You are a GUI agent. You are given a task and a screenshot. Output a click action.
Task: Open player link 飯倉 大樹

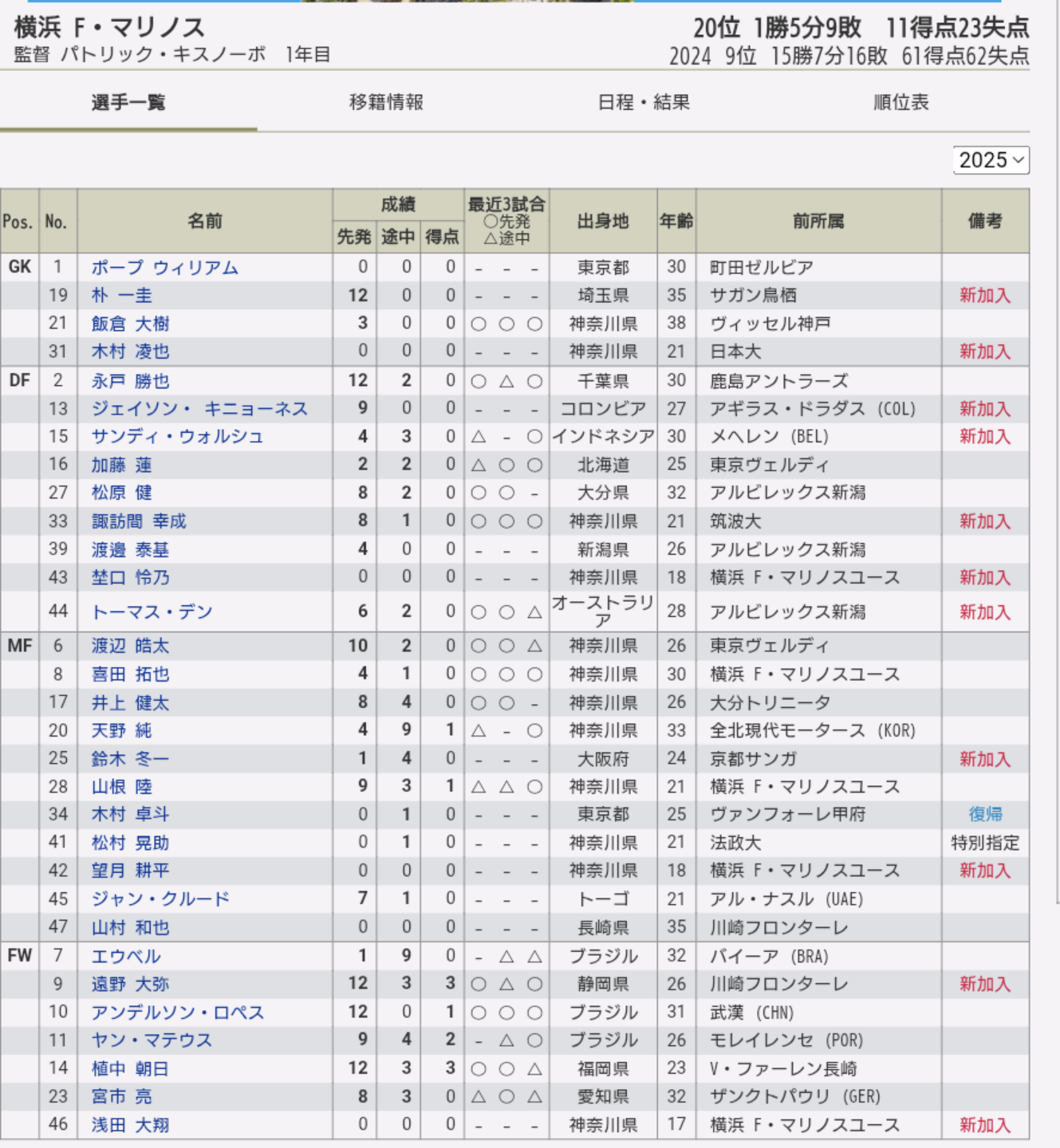click(130, 324)
